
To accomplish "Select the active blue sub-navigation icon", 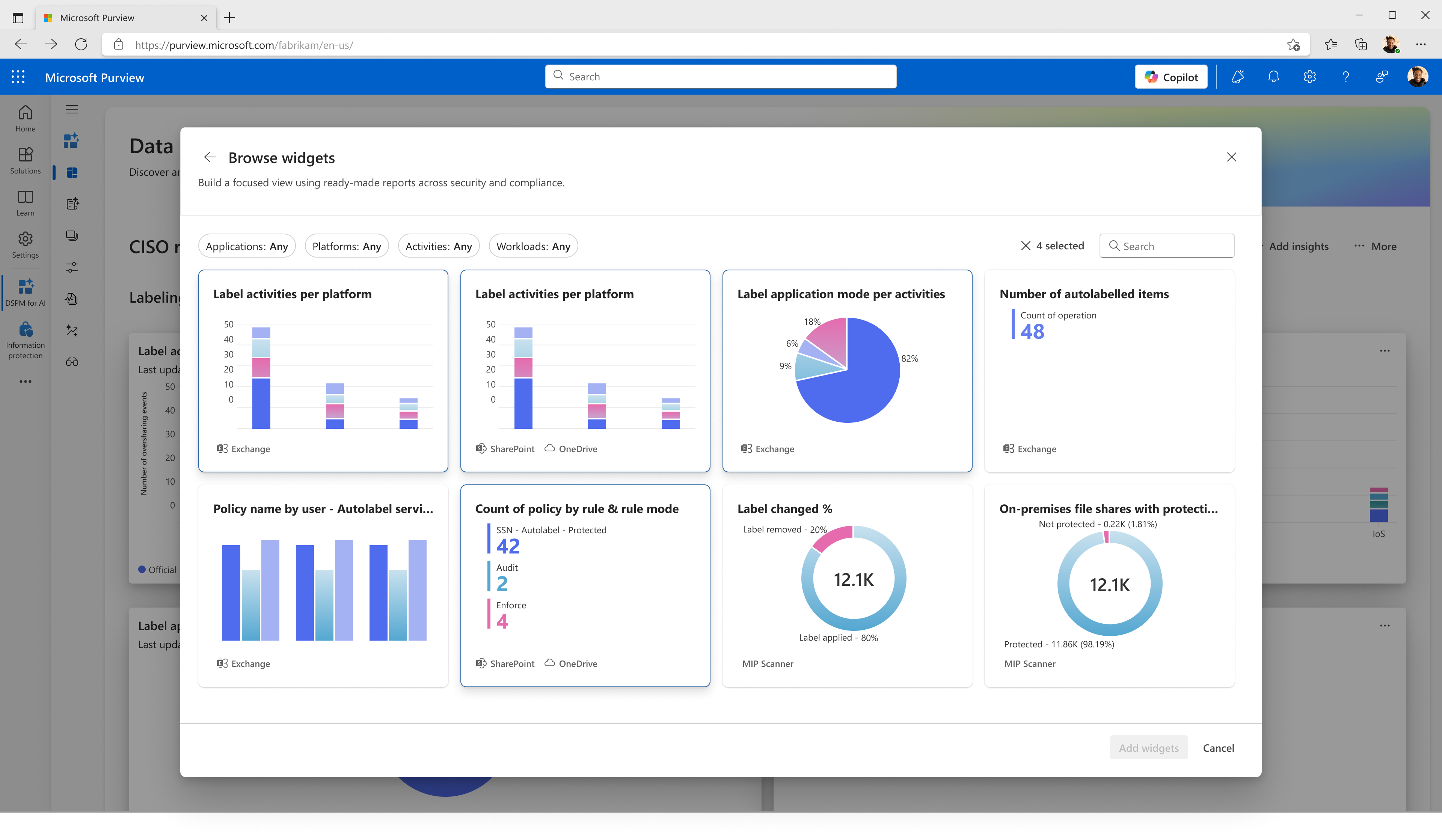I will (71, 172).
